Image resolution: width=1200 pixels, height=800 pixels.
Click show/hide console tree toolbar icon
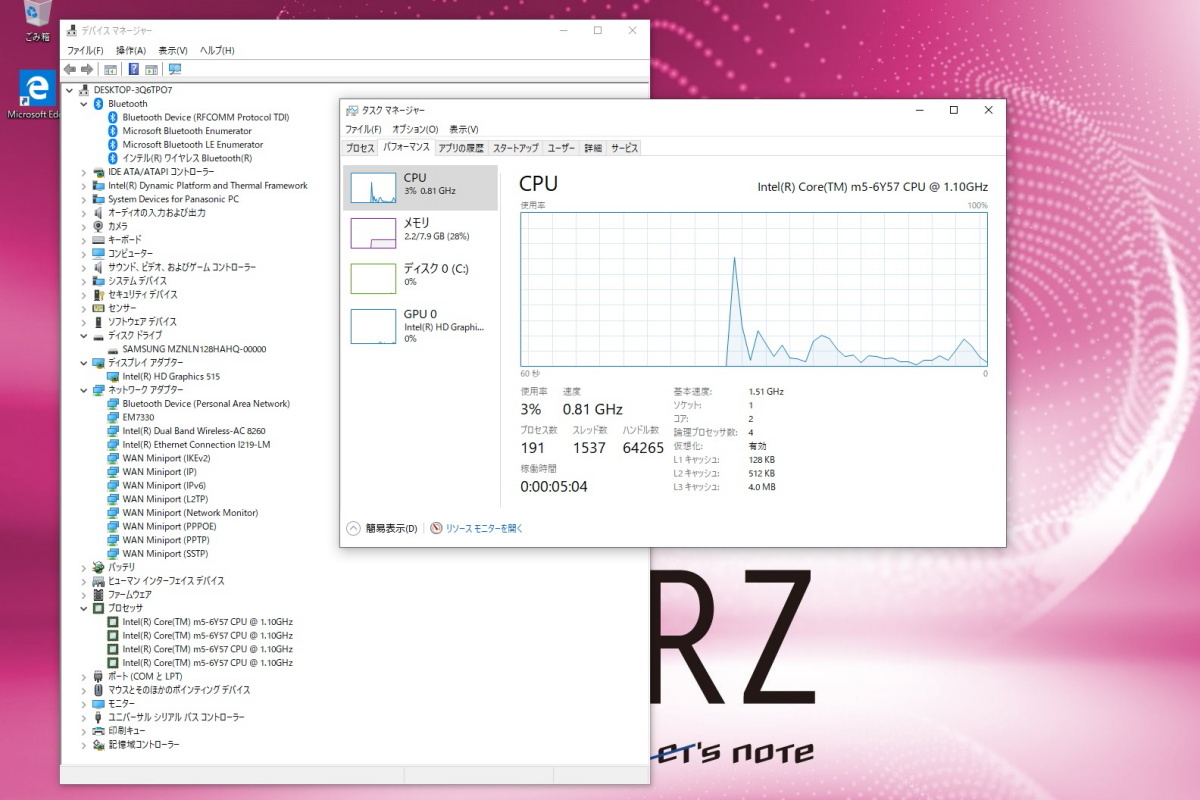(111, 69)
